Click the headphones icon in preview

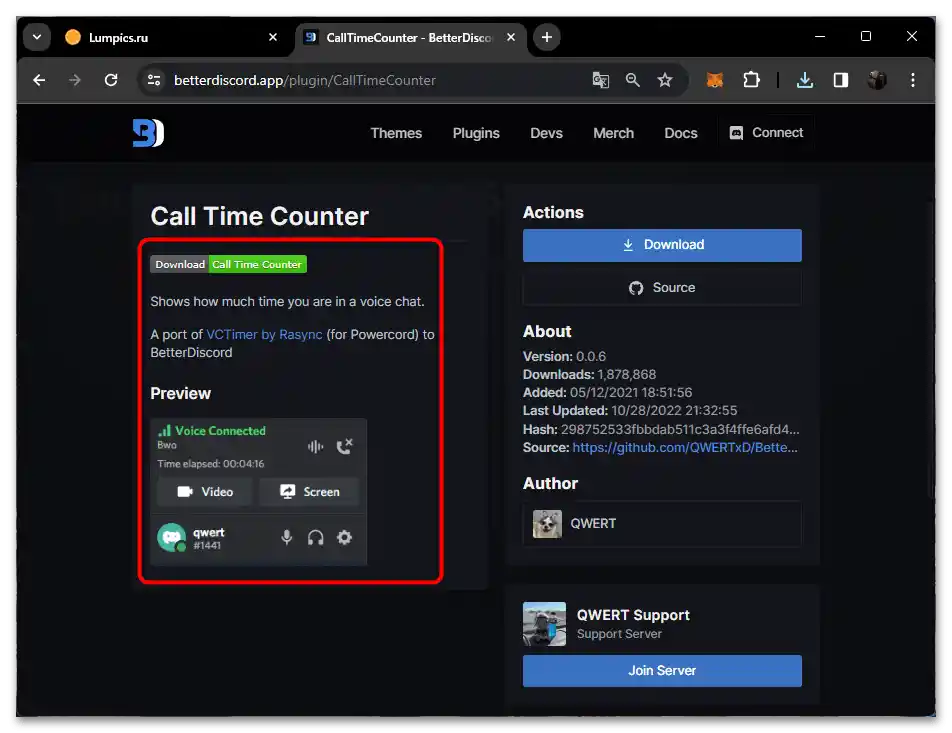coord(315,537)
